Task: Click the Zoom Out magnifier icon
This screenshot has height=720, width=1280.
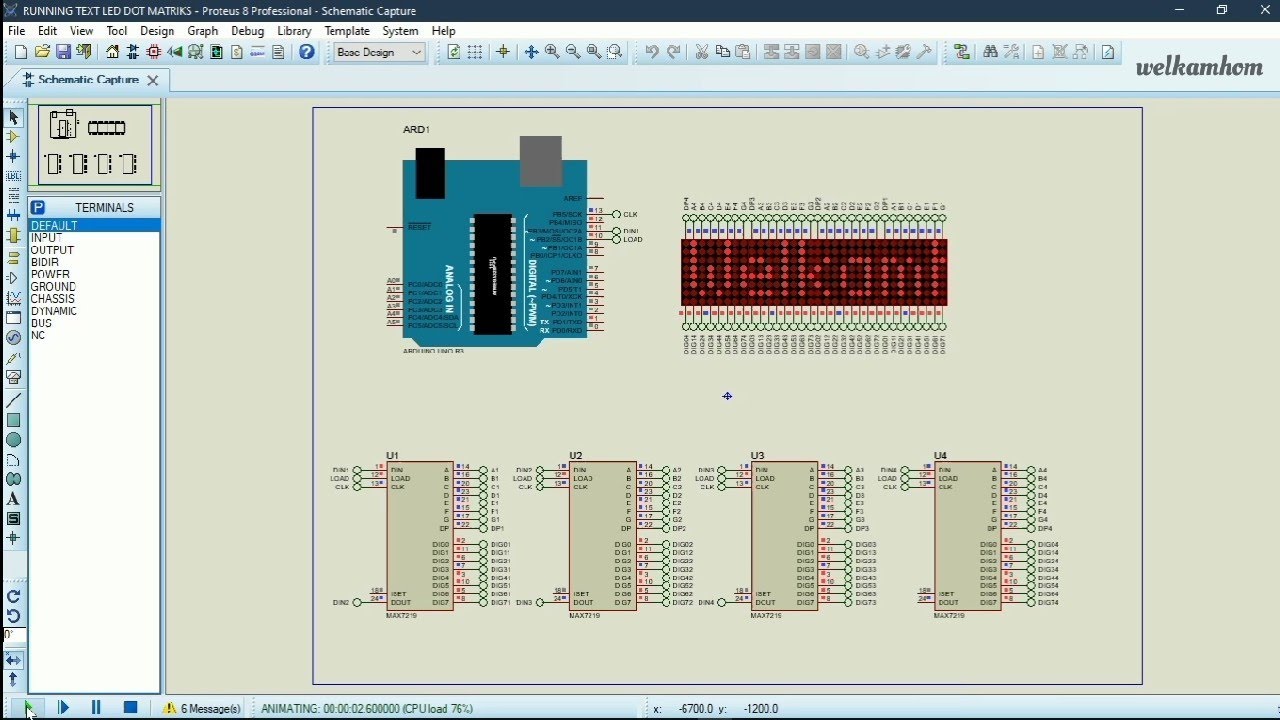Action: [573, 52]
